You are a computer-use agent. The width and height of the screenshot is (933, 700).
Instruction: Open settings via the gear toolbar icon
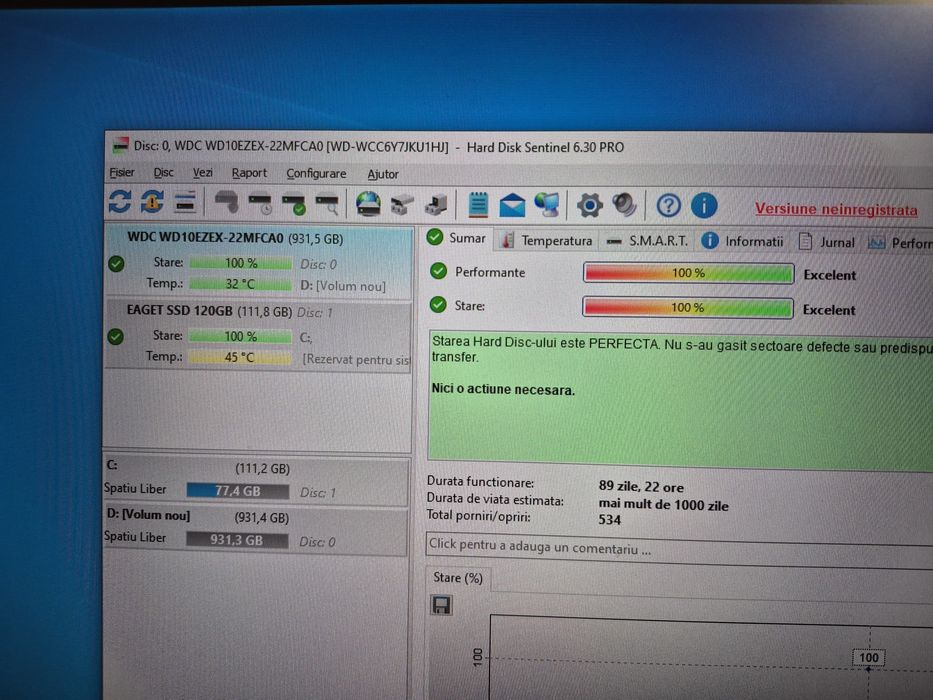coord(589,206)
